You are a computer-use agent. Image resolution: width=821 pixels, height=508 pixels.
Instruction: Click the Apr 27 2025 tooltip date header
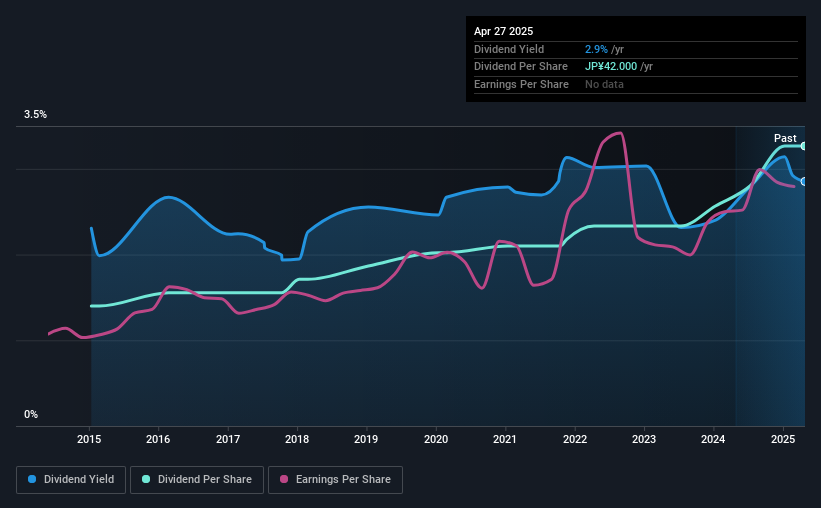click(503, 31)
